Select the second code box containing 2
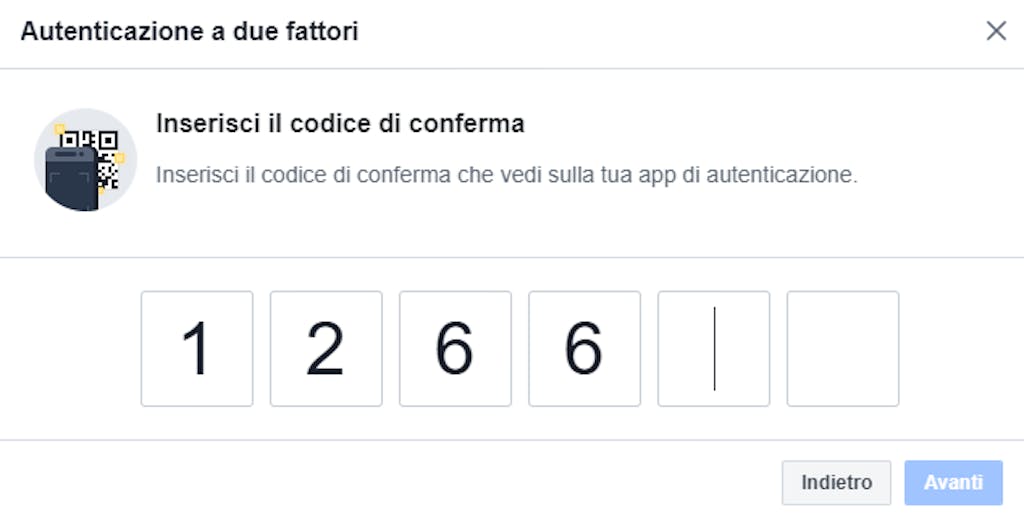 coord(326,349)
